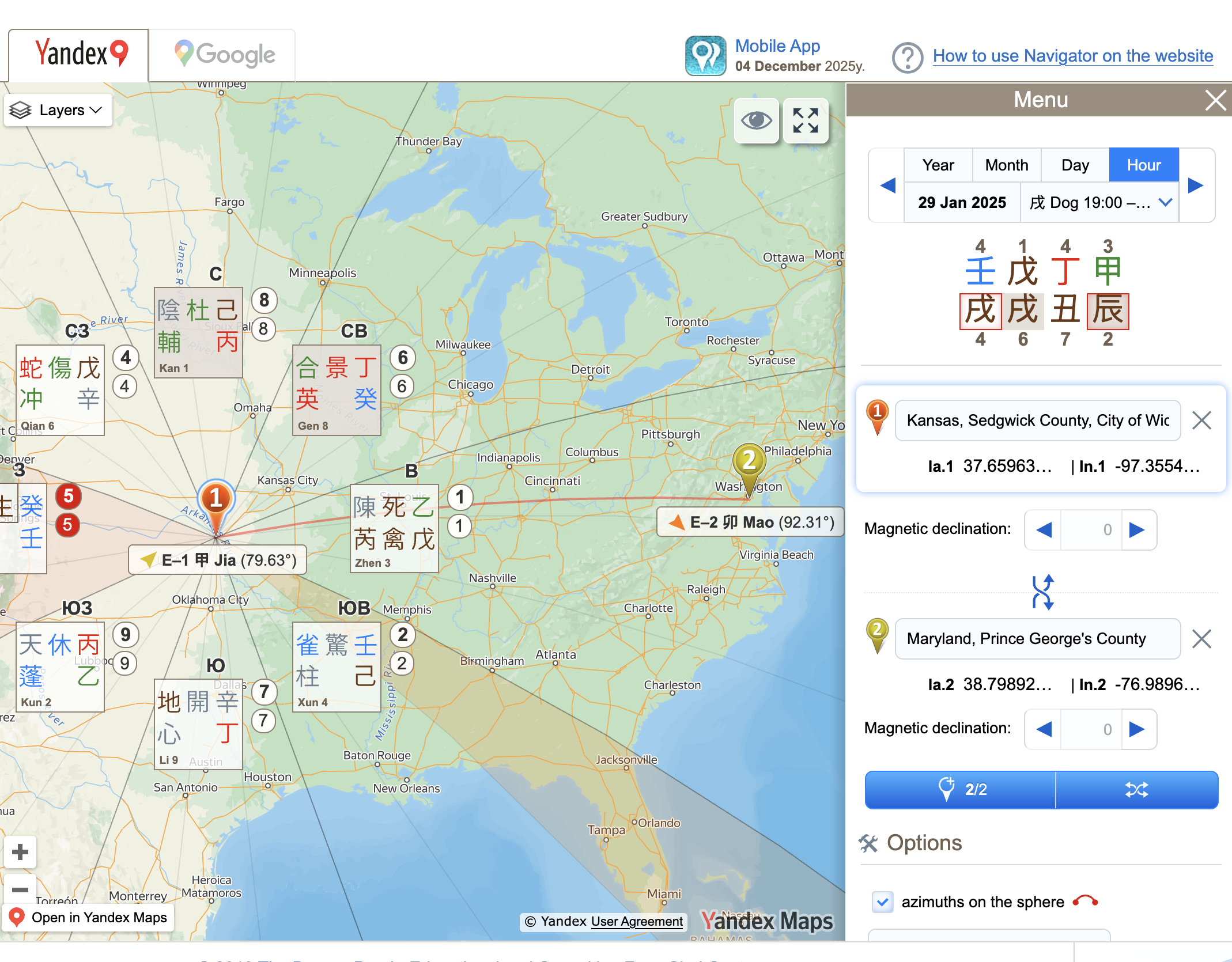
Task: Select the Day tab
Action: coord(1075,165)
